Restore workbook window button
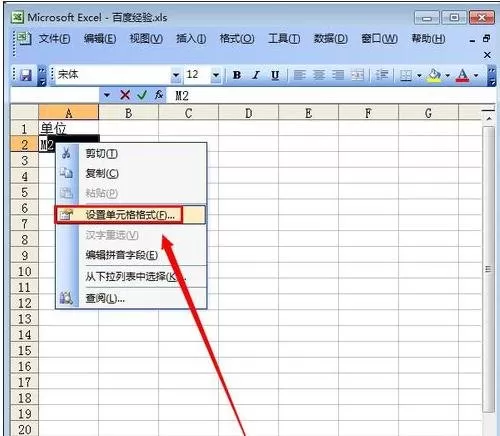This screenshot has height=436, width=500. (x=486, y=39)
